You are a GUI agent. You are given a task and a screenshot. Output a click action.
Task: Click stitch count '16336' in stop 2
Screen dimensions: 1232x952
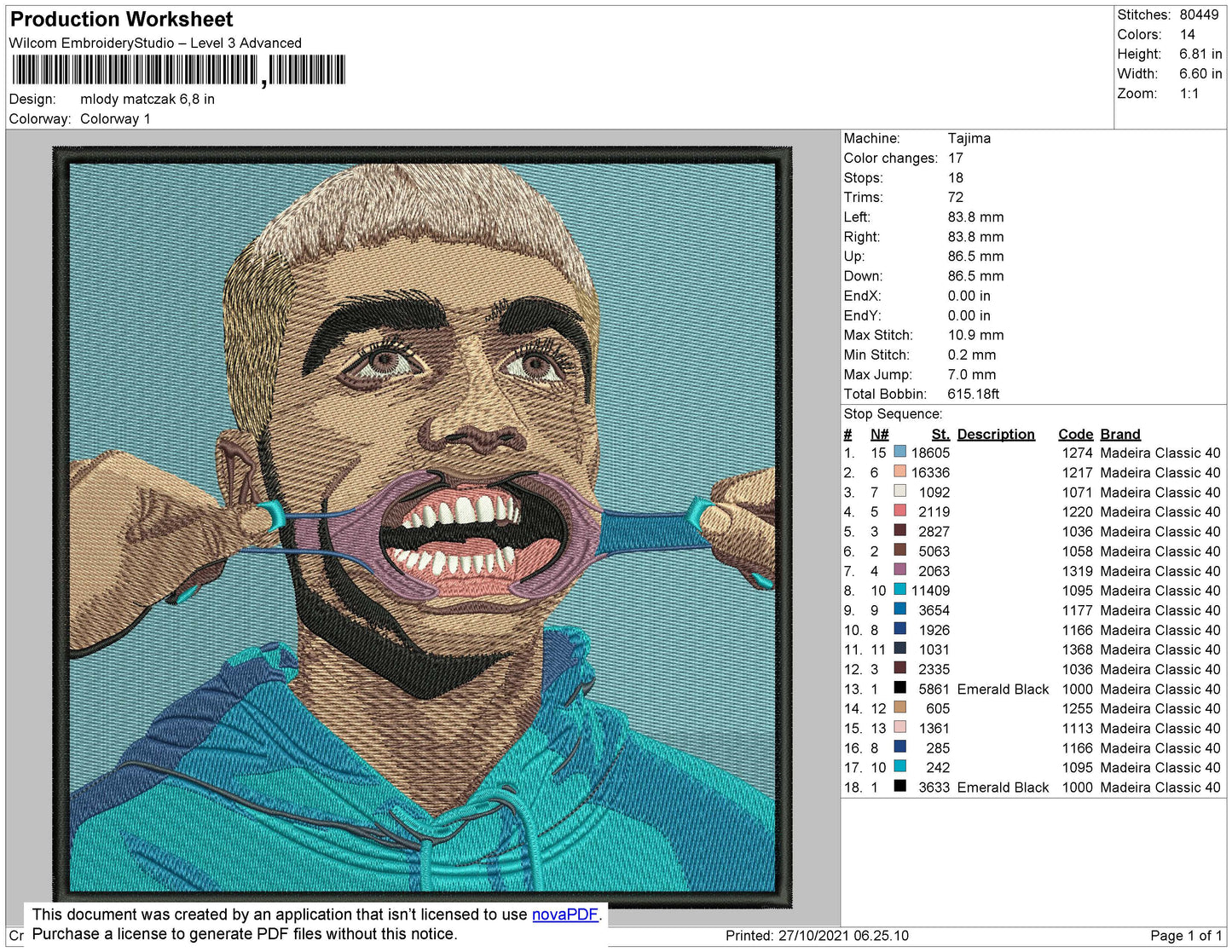930,472
